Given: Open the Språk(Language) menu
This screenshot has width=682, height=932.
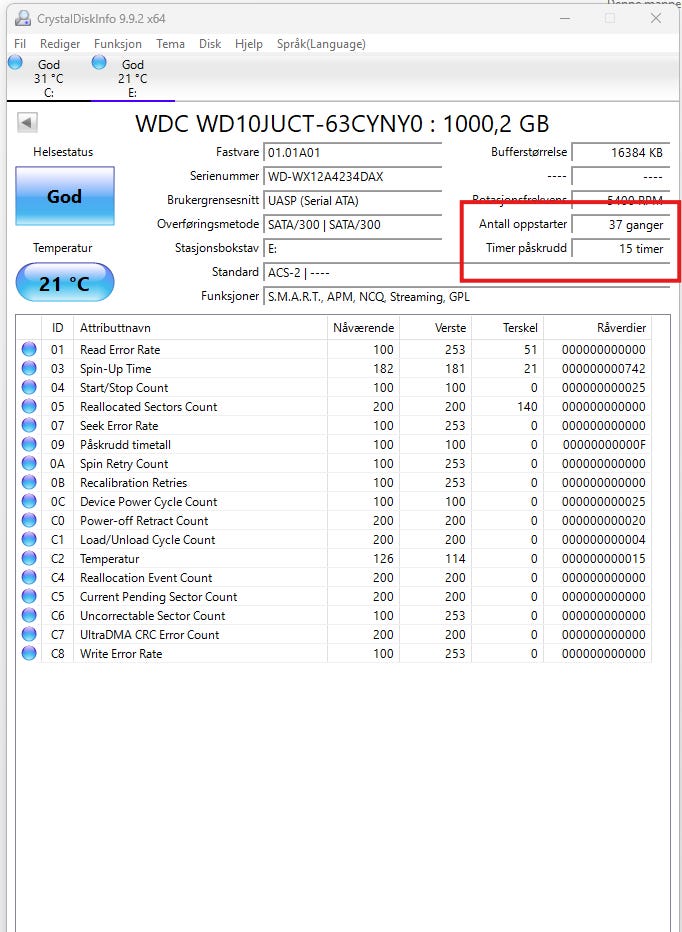Looking at the screenshot, I should 321,44.
